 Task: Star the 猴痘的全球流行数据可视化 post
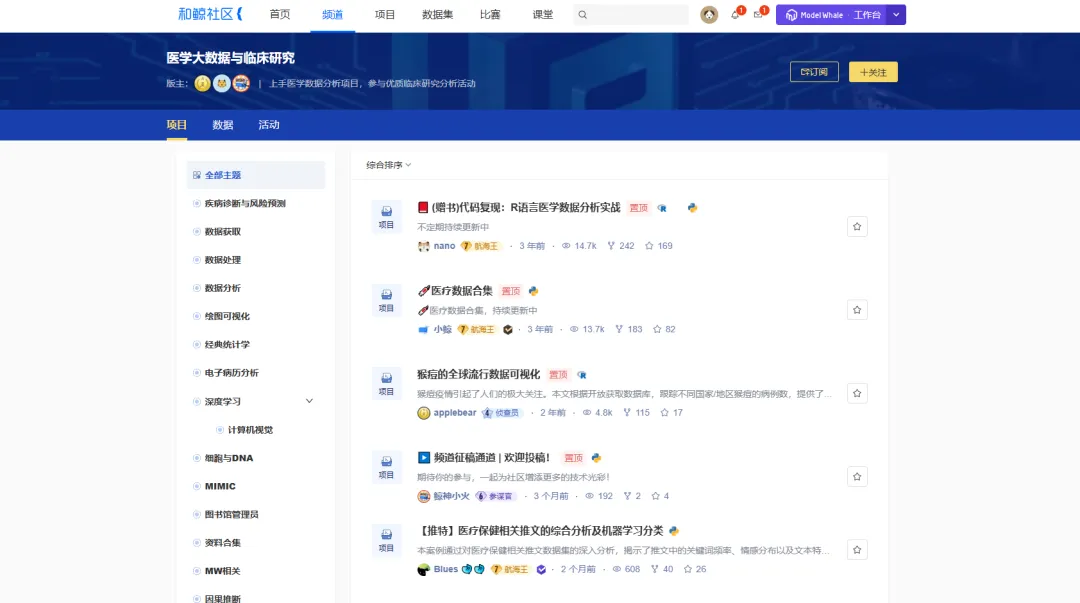pos(857,393)
